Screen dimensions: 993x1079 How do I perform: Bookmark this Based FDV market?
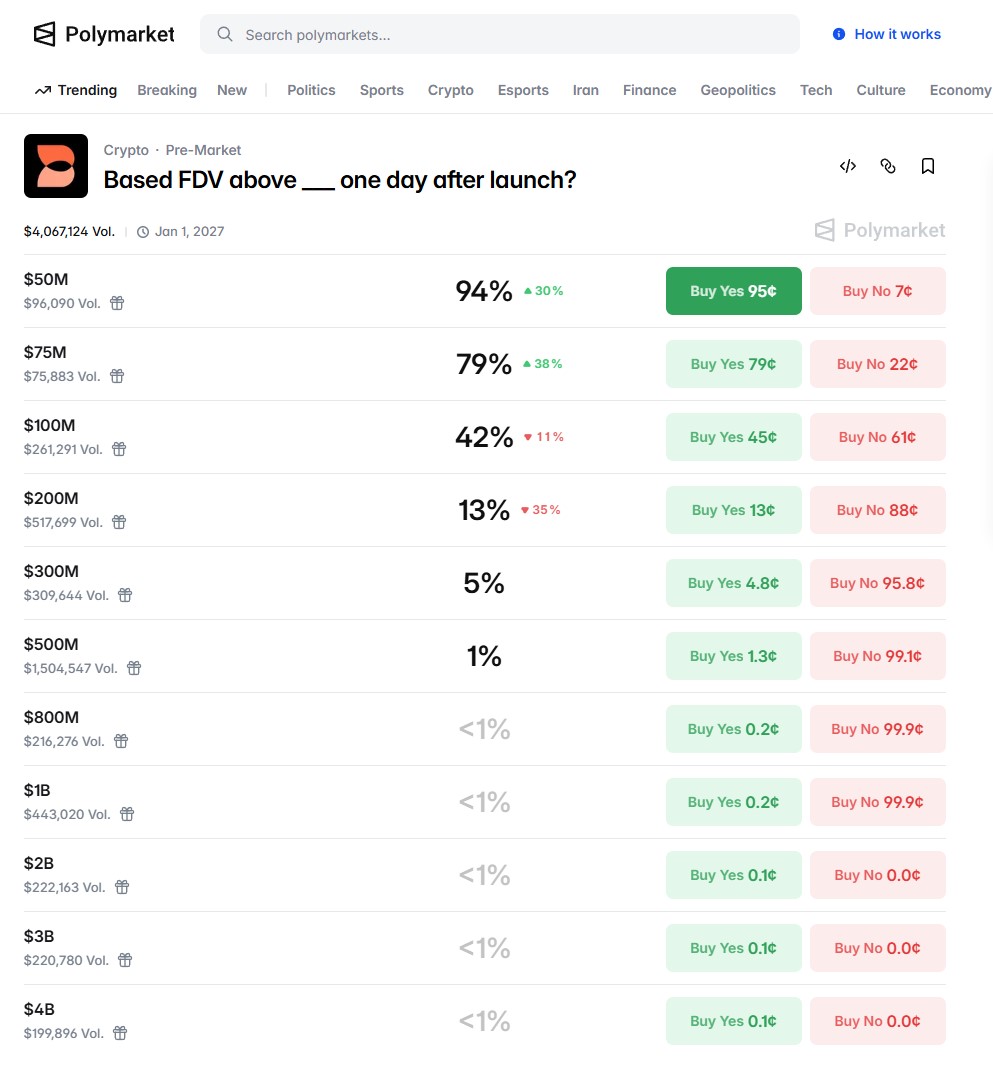(x=928, y=166)
